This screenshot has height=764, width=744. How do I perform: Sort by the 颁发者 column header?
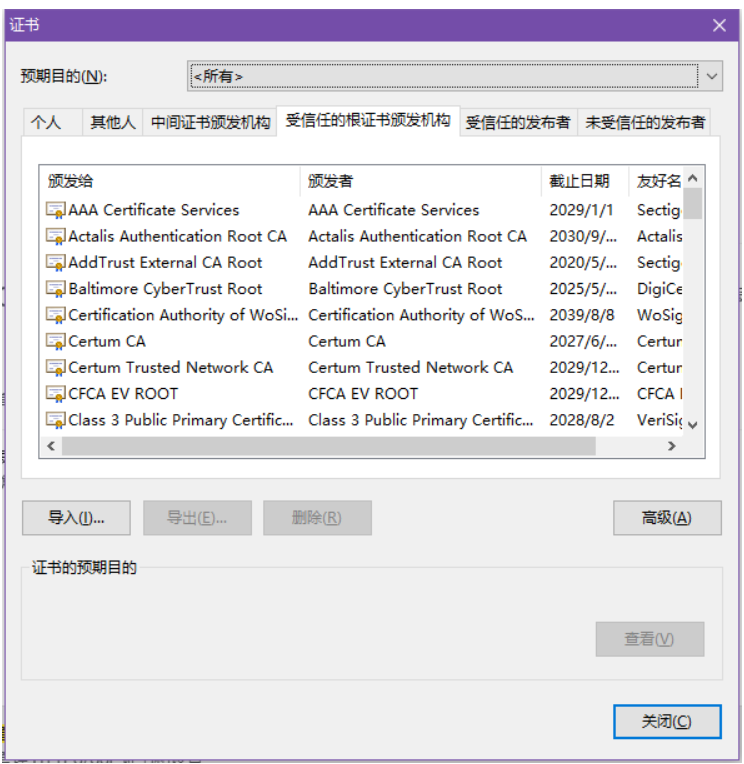click(420, 181)
